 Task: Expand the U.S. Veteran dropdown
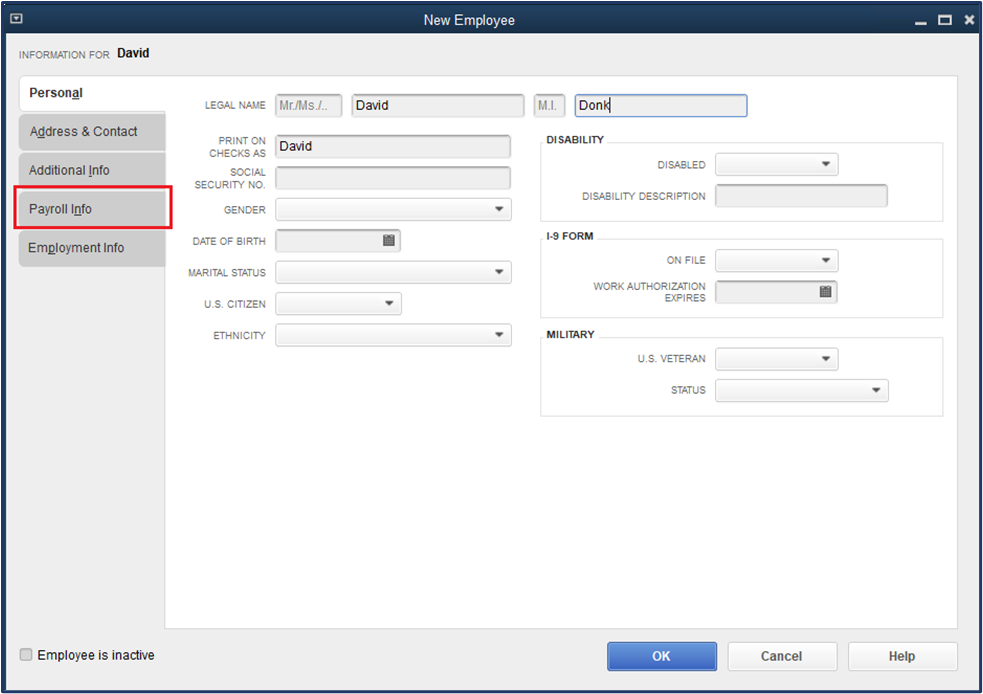(x=827, y=358)
